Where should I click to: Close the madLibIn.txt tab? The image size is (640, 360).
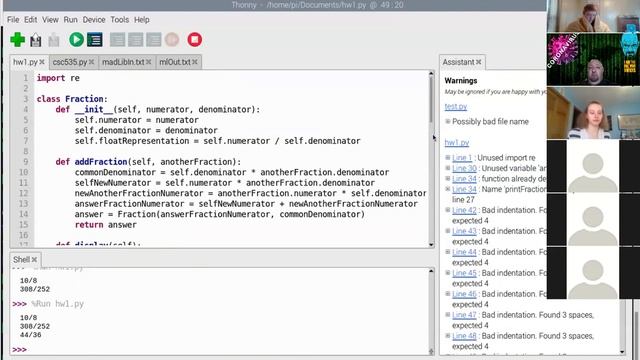[149, 62]
